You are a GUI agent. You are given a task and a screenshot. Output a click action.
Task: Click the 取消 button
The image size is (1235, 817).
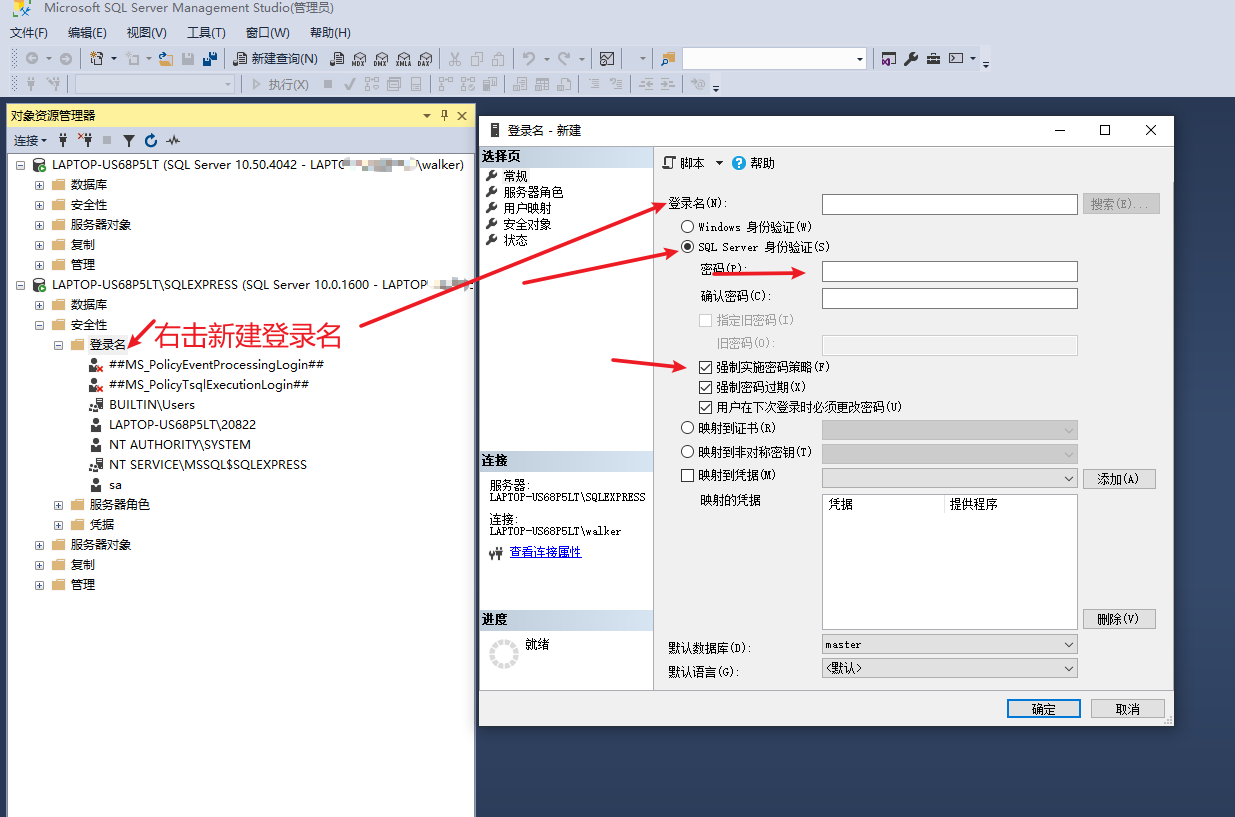coord(1128,708)
